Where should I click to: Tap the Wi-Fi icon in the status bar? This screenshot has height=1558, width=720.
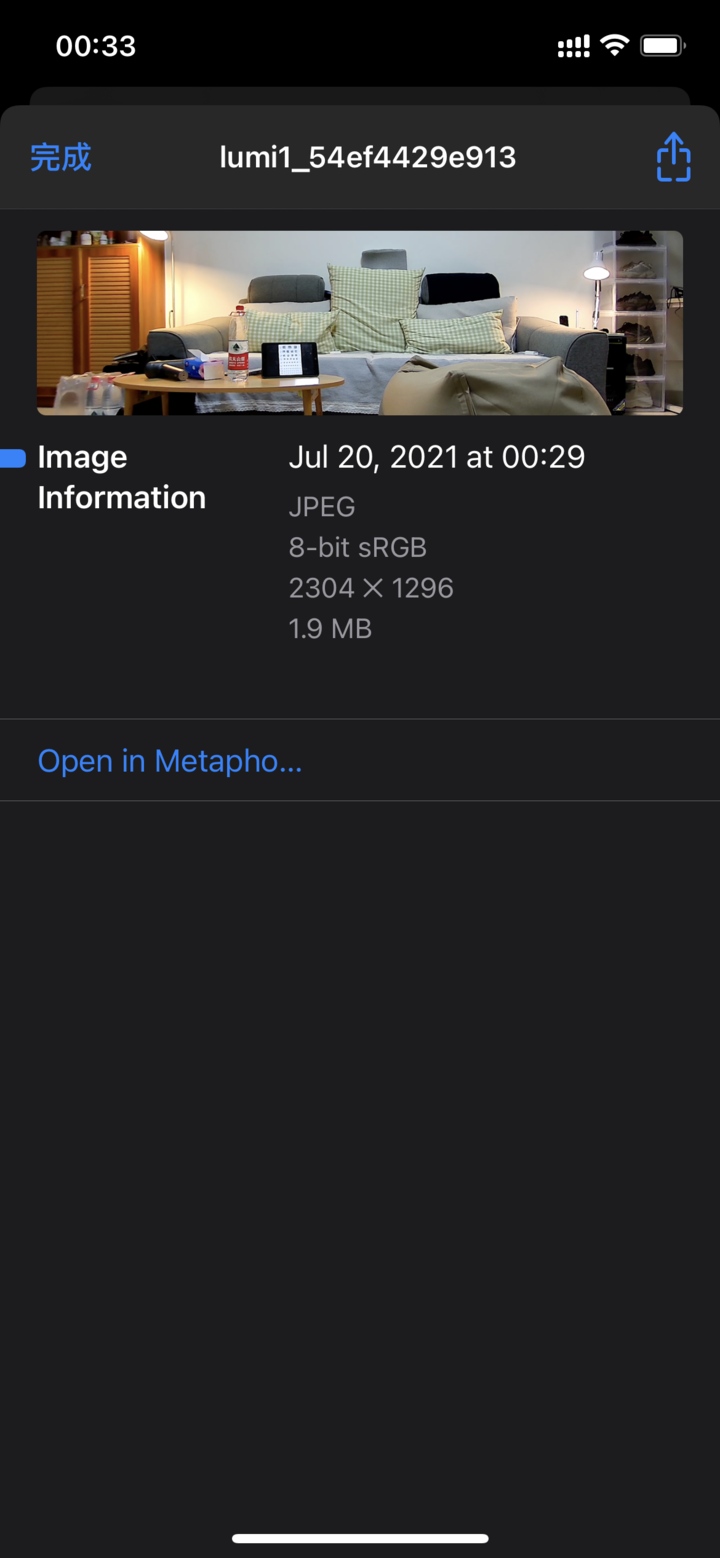coord(615,46)
